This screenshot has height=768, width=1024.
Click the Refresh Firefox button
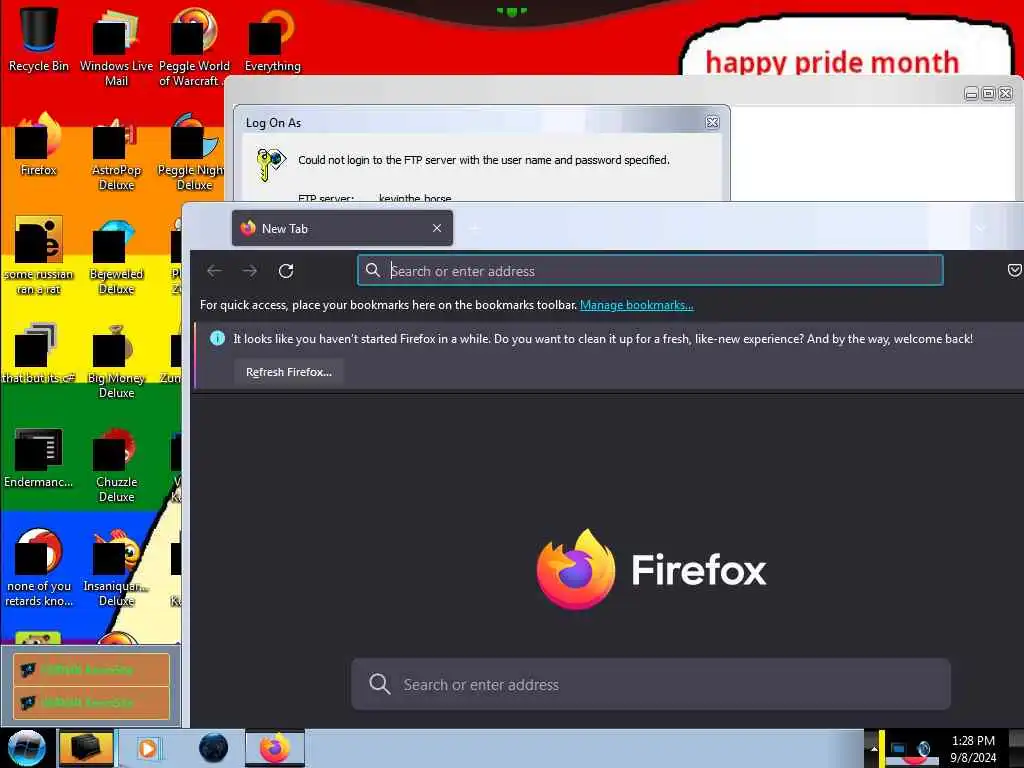pyautogui.click(x=289, y=372)
